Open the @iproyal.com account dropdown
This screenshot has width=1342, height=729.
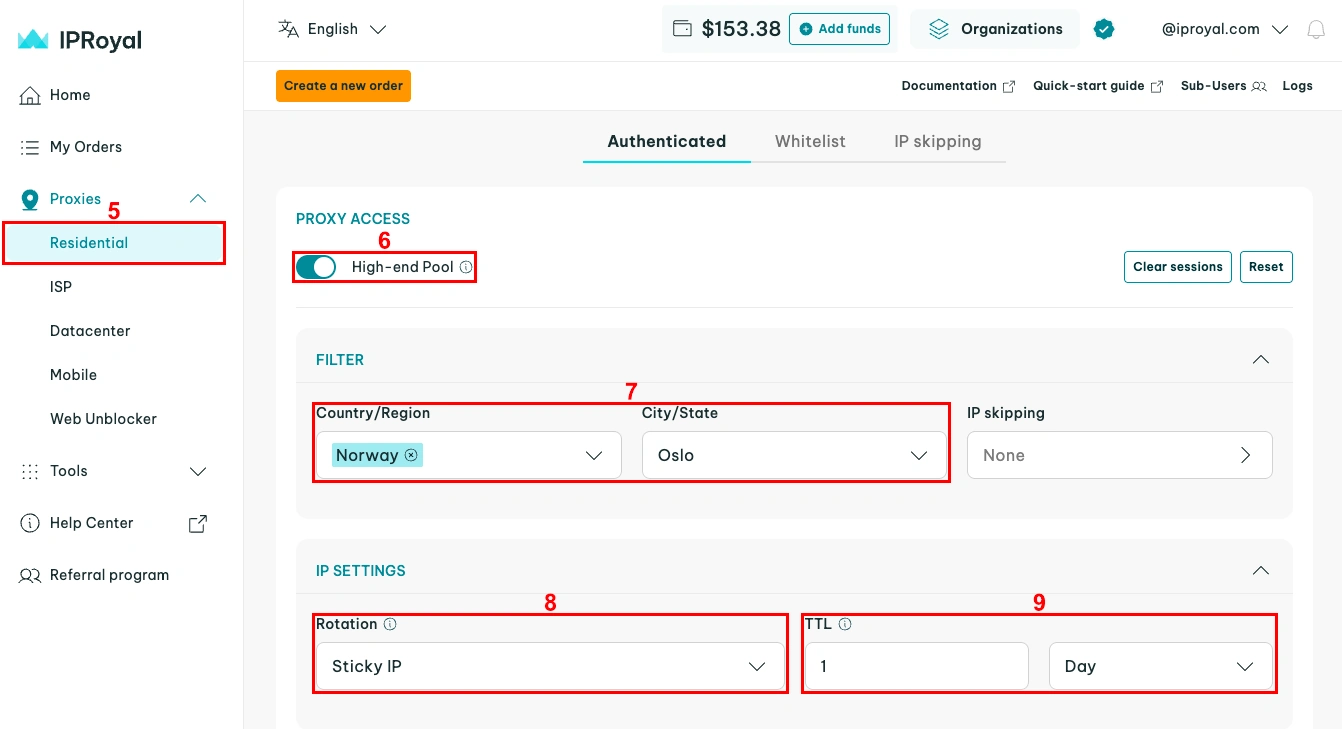(1225, 29)
